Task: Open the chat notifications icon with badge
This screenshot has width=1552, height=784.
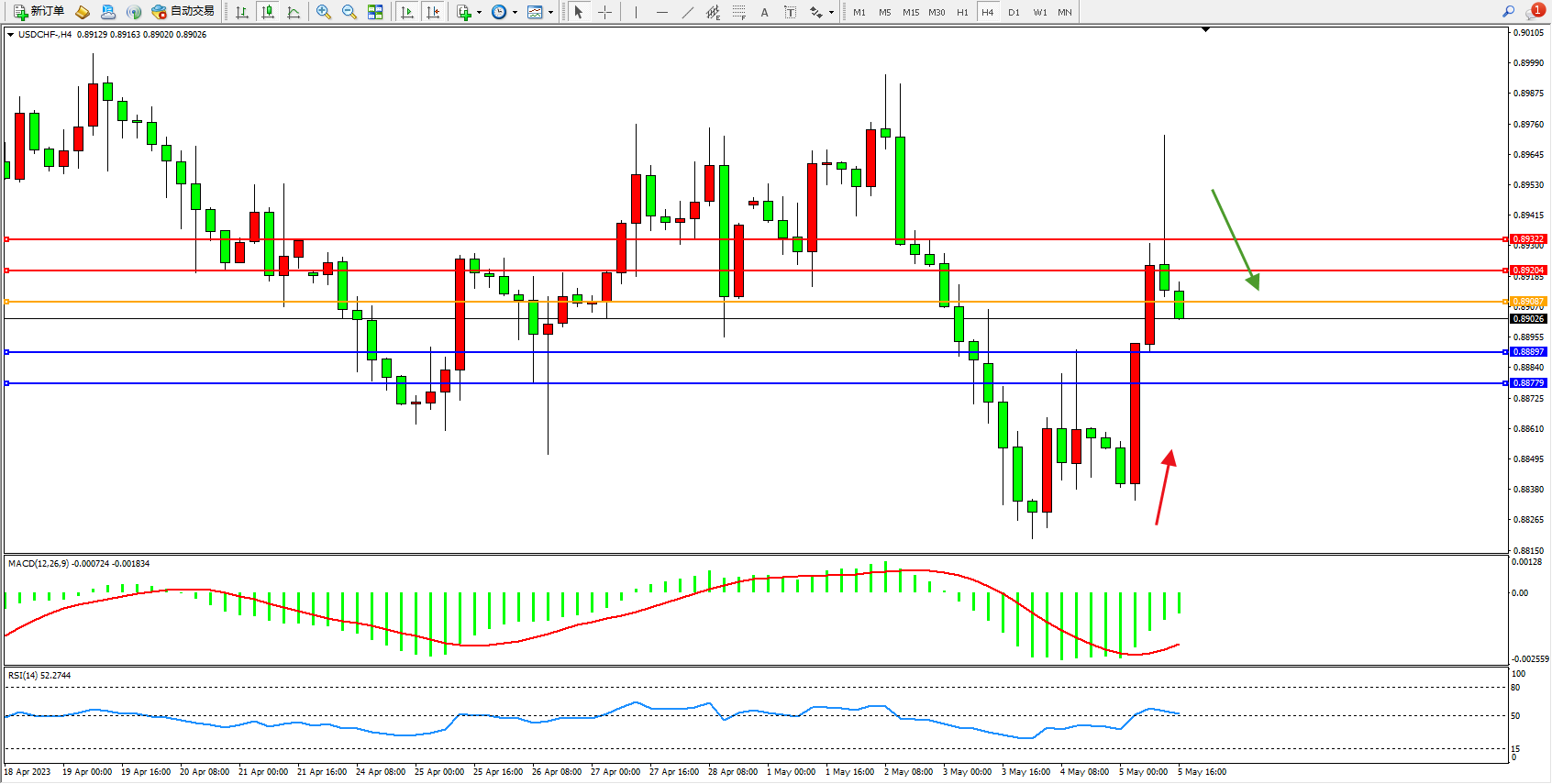Action: click(x=1535, y=12)
